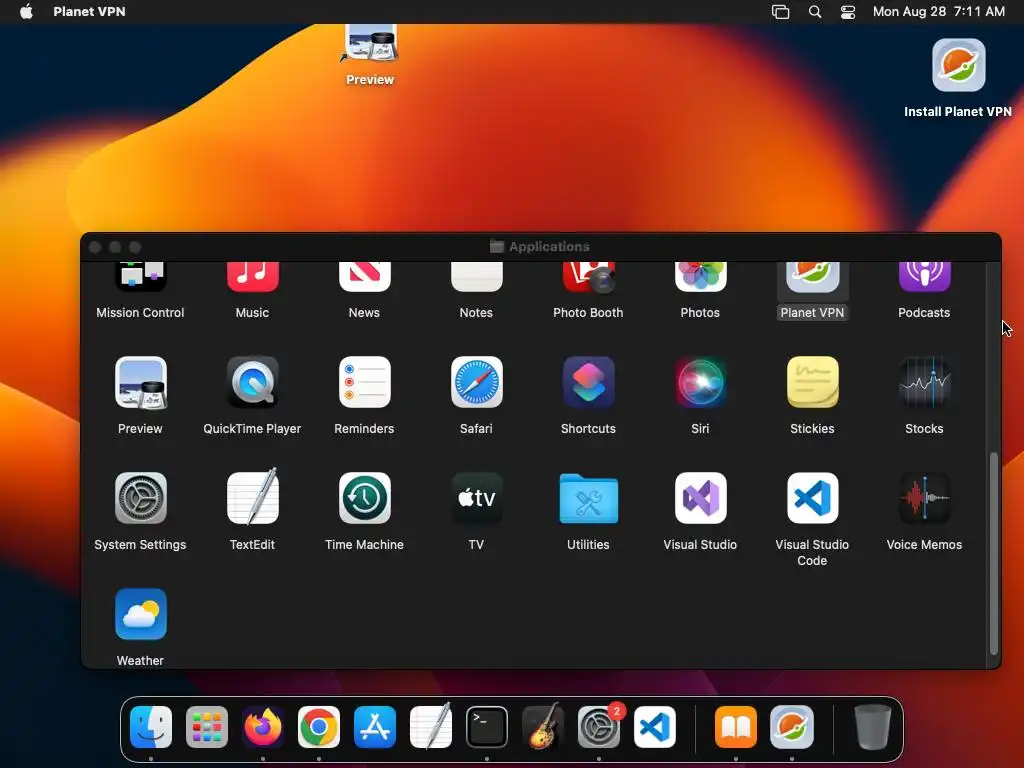Click the Applications window vertical scrollbar
The image size is (1024, 768).
click(993, 552)
